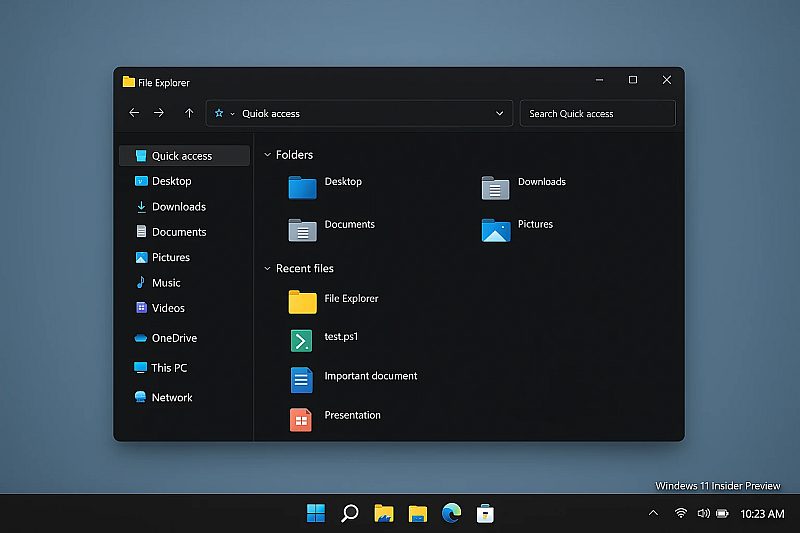Collapse the Recent files section
Image resolution: width=800 pixels, height=533 pixels.
tap(267, 268)
